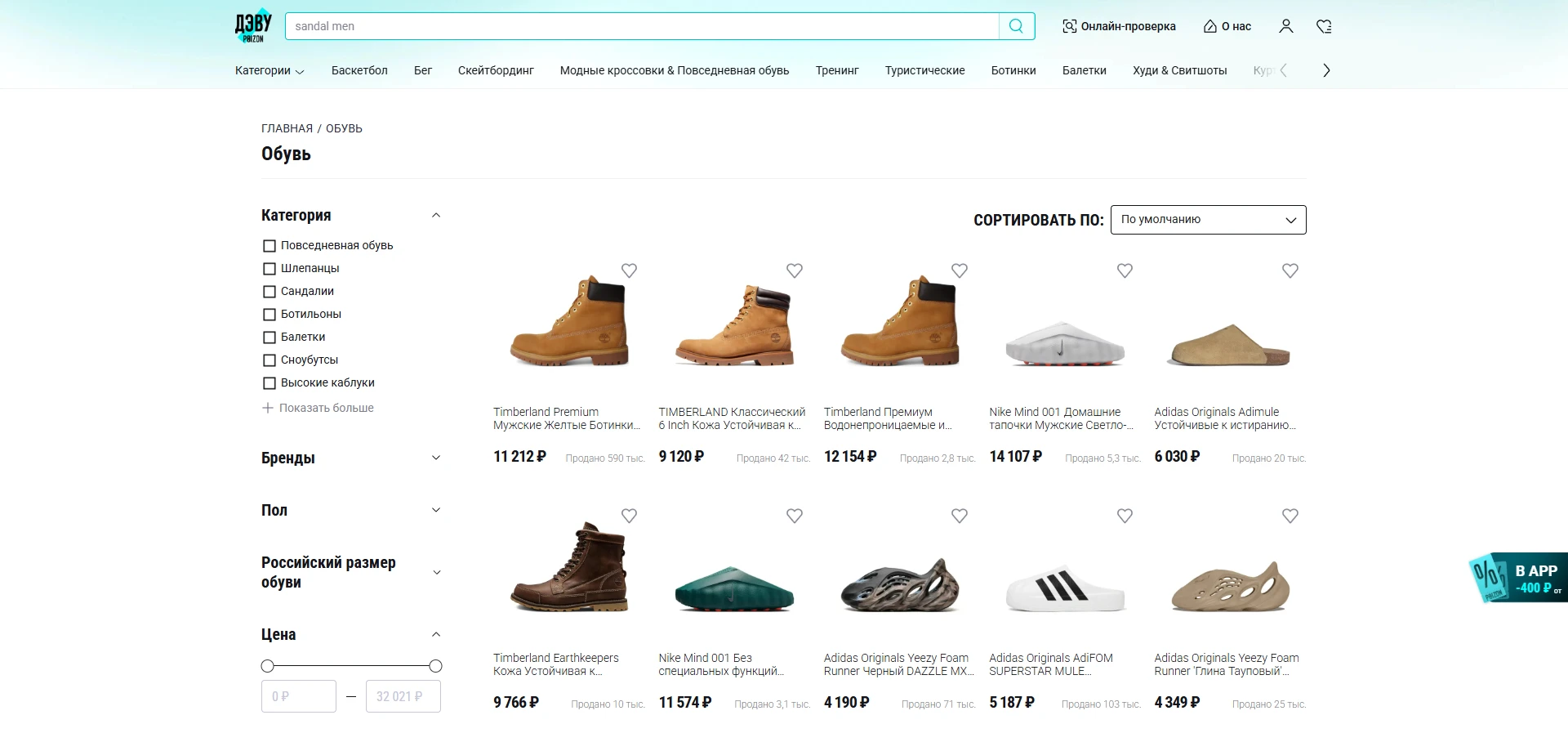Click the scroll categories right arrow
1568x751 pixels.
tap(1326, 70)
